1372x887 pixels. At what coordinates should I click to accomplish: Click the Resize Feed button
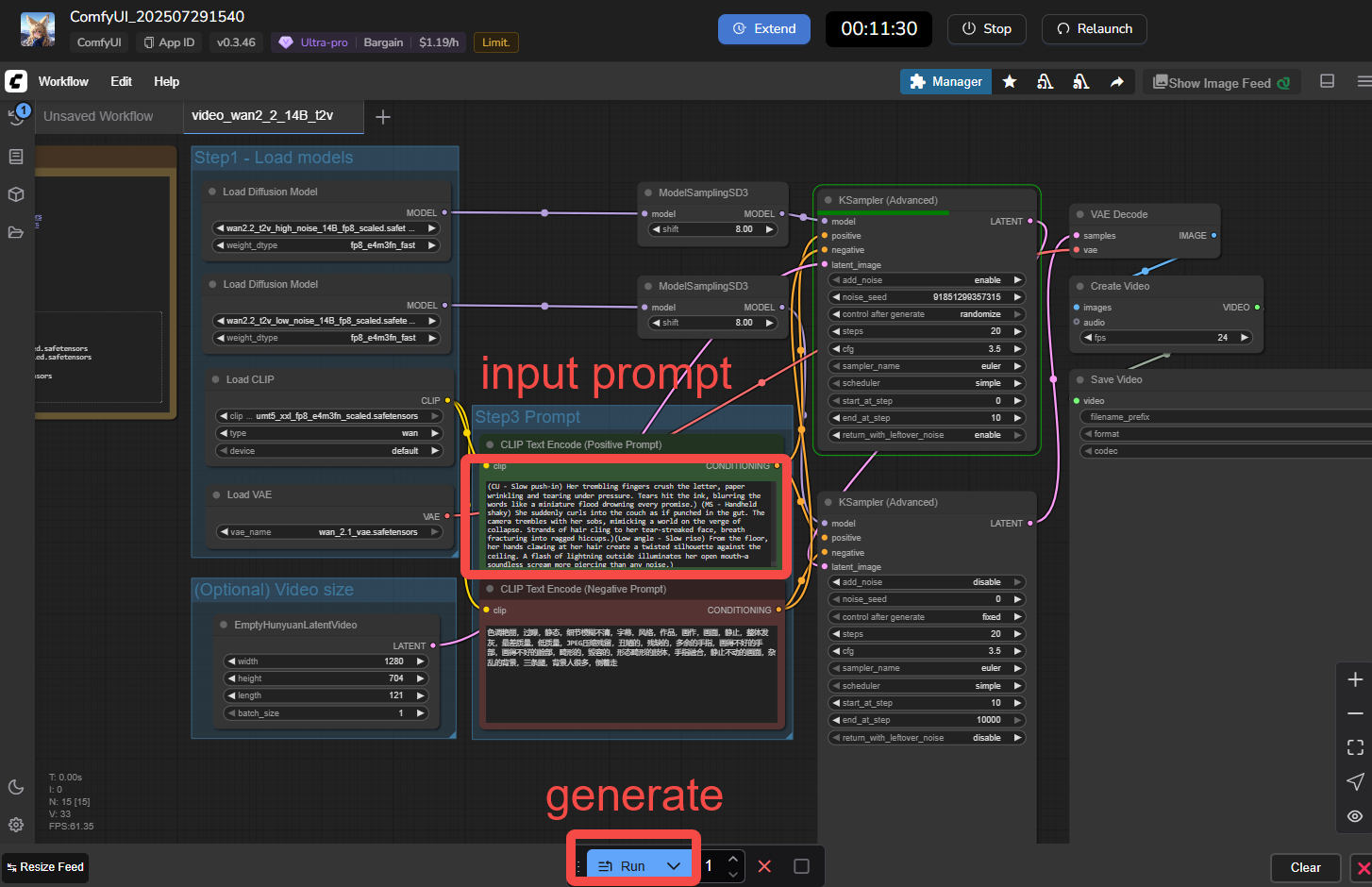45,867
